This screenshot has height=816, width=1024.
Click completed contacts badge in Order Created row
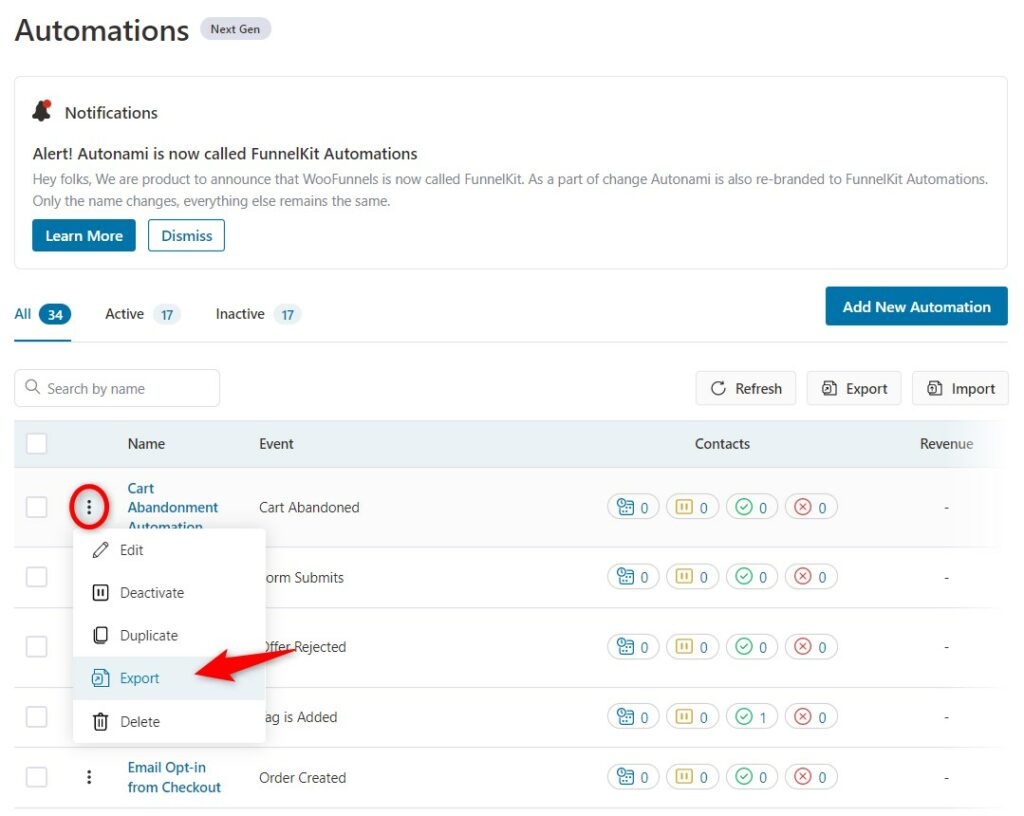click(752, 777)
